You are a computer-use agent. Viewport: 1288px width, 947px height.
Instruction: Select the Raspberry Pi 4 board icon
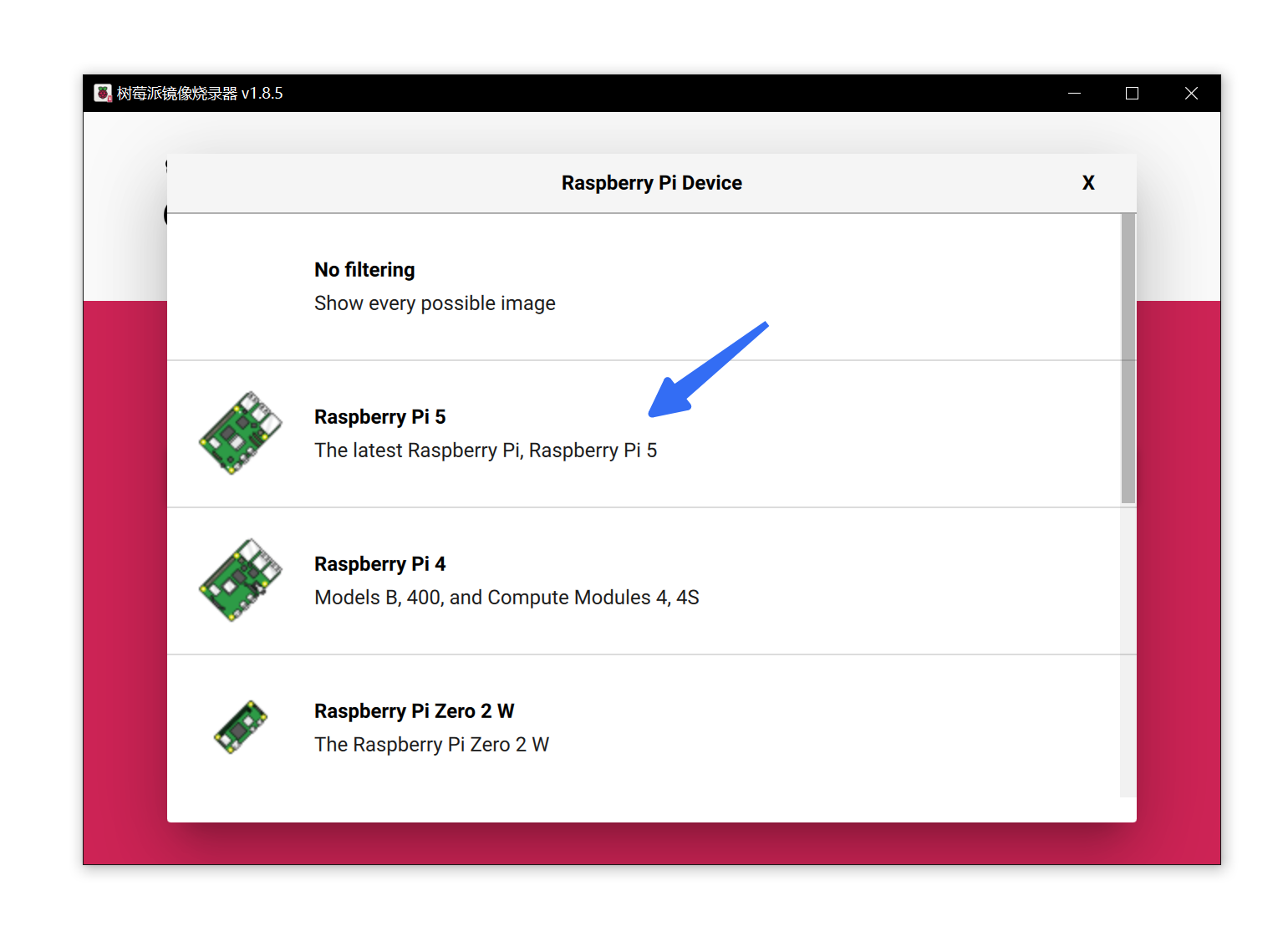pyautogui.click(x=241, y=580)
